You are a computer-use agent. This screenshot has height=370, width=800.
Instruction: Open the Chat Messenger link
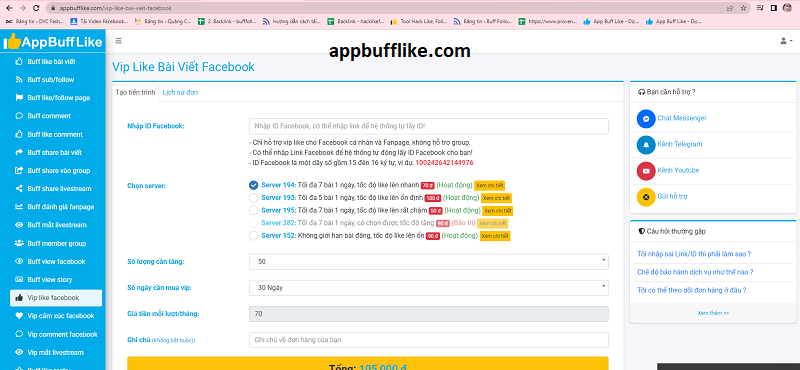(x=682, y=118)
